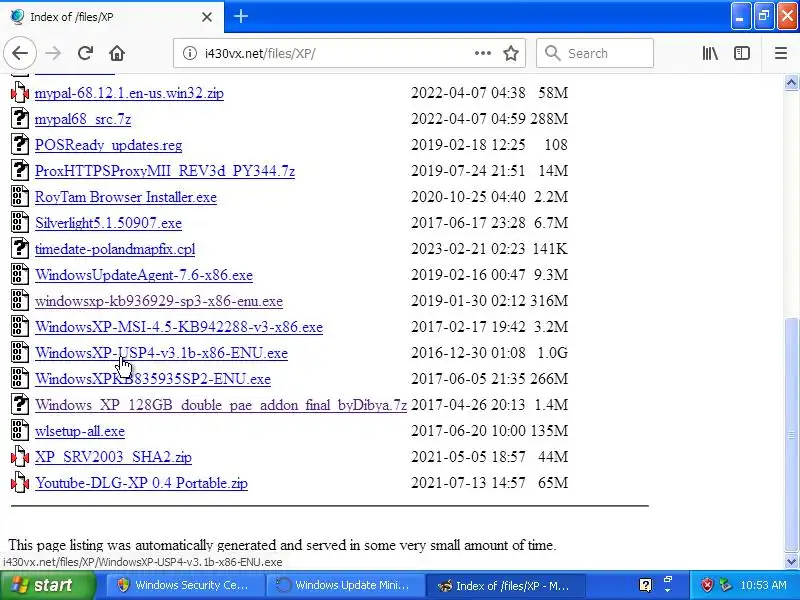Click binary icon beside RoyTam Browser Installer

click(20, 197)
